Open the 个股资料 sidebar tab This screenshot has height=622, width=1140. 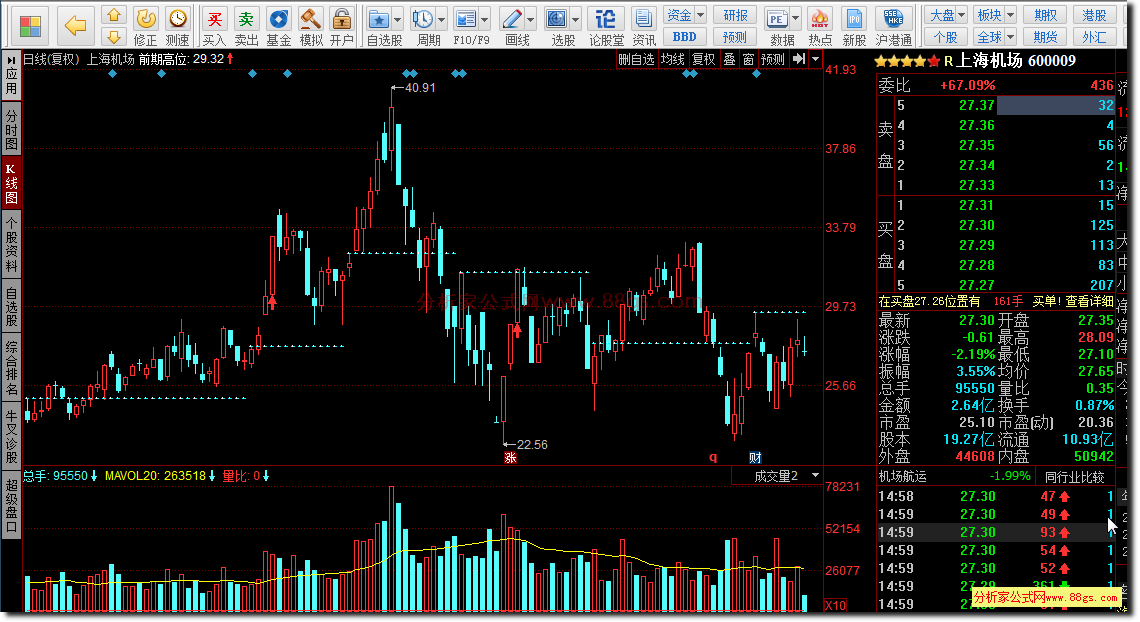11,243
